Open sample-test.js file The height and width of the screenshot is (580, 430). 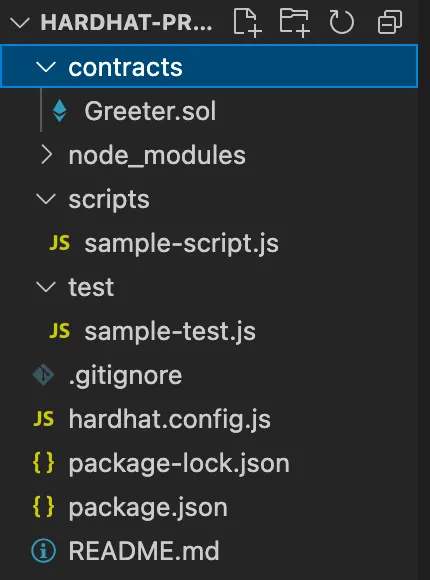170,332
